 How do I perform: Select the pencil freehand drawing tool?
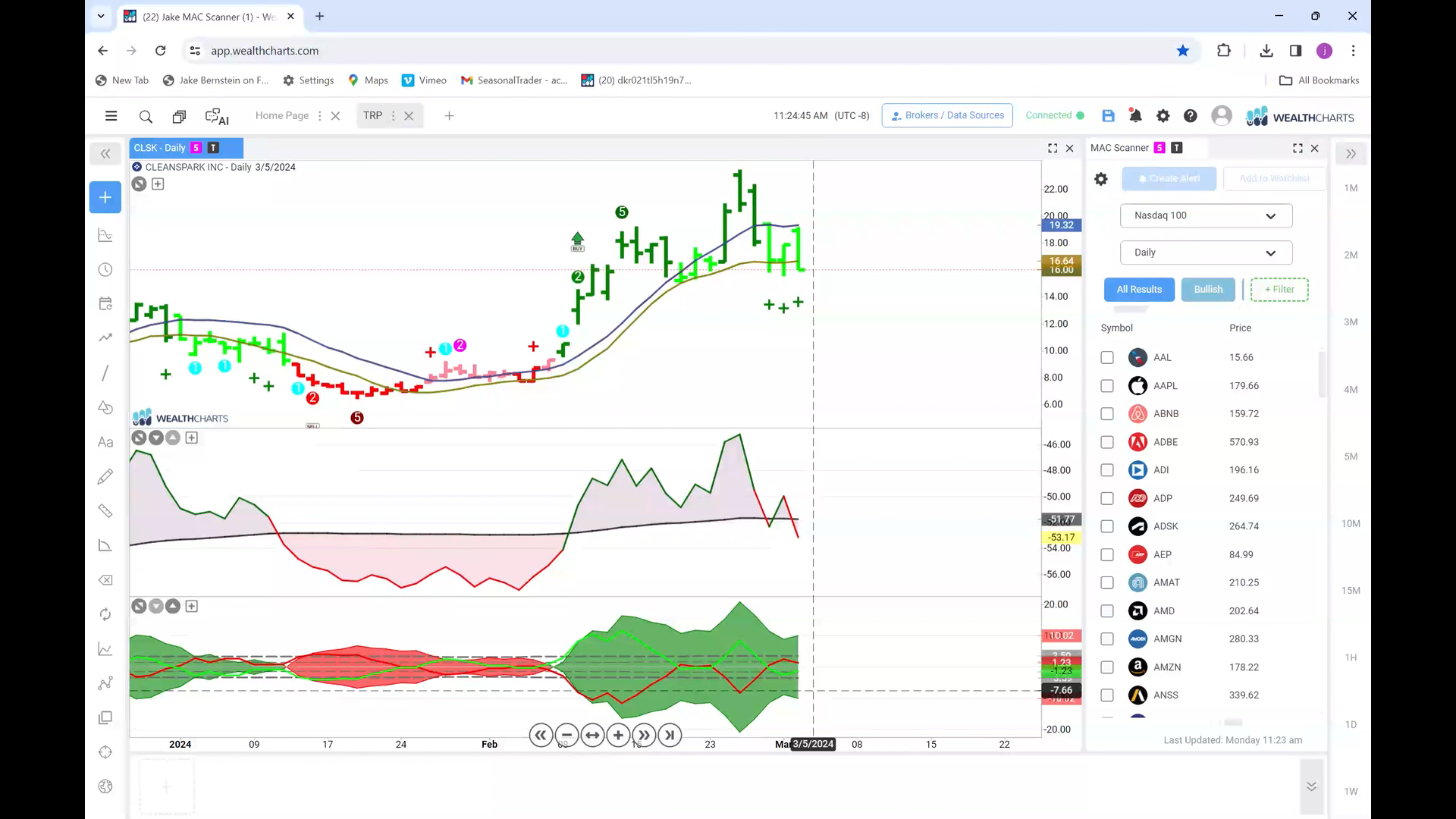pos(105,476)
